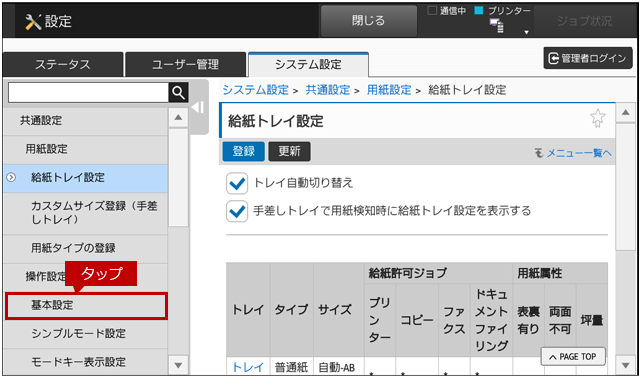Screen dimensions: 640x376
Task: Click the コピー column header
Action: click(x=417, y=320)
